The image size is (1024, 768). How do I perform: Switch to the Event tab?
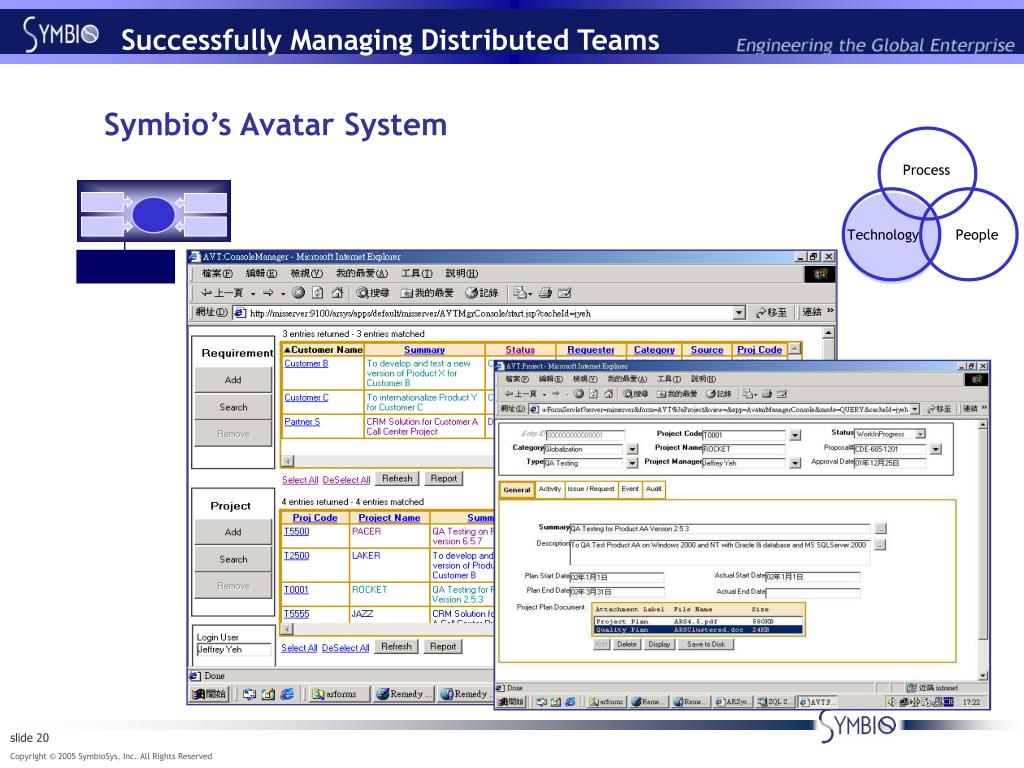pos(630,489)
